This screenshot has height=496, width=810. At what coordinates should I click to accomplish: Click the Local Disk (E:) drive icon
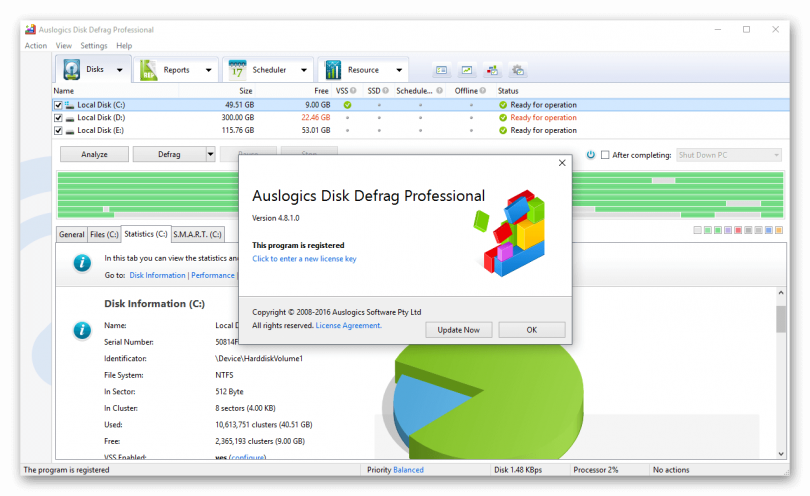click(70, 131)
